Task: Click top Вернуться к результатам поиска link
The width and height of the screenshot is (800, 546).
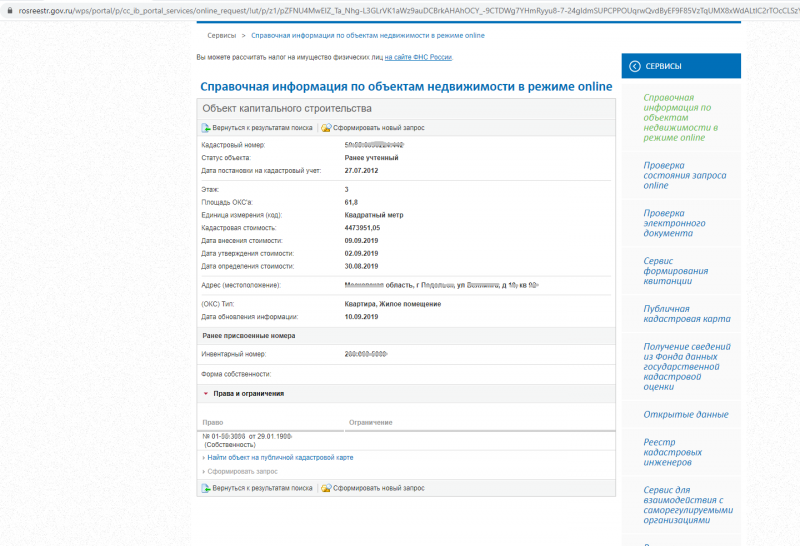Action: (262, 128)
